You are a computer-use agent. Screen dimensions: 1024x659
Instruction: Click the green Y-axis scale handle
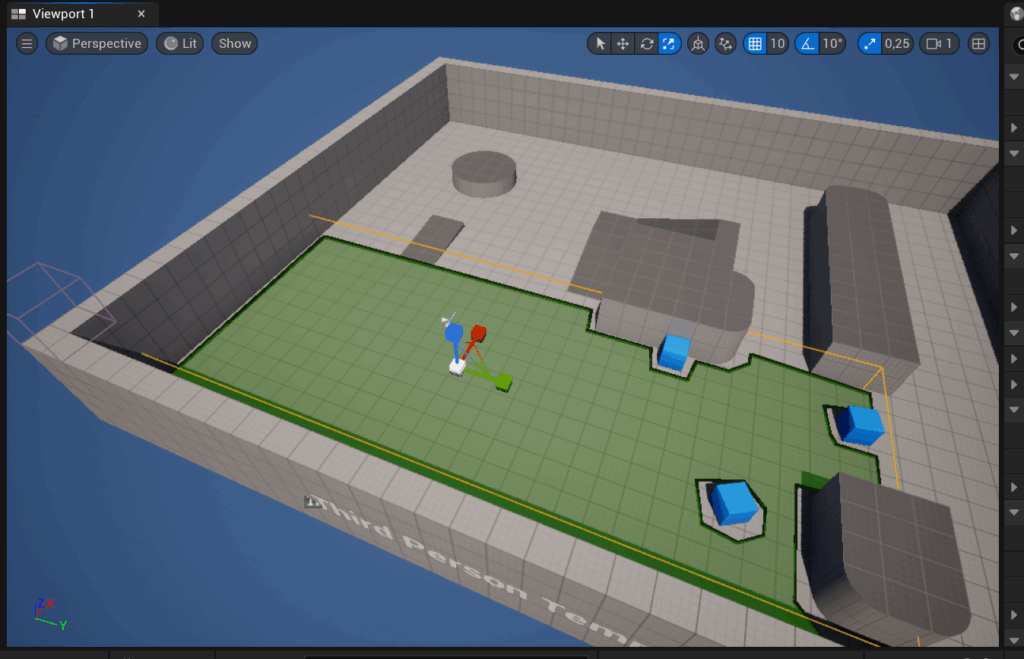coord(504,381)
